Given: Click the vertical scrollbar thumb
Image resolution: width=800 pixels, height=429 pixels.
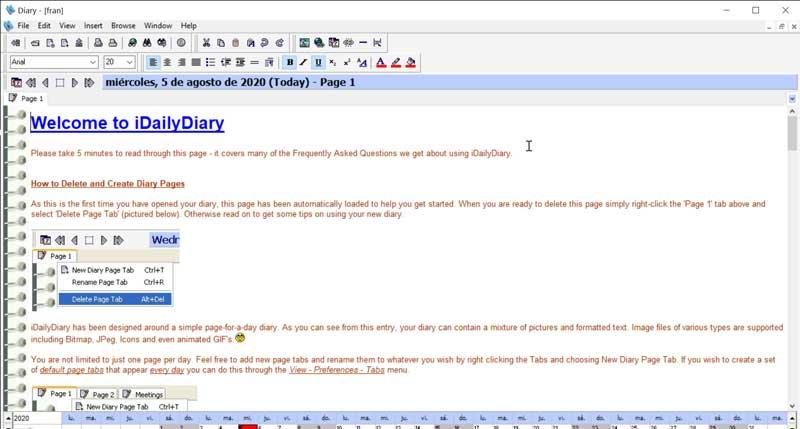Looking at the screenshot, I should coord(792,133).
